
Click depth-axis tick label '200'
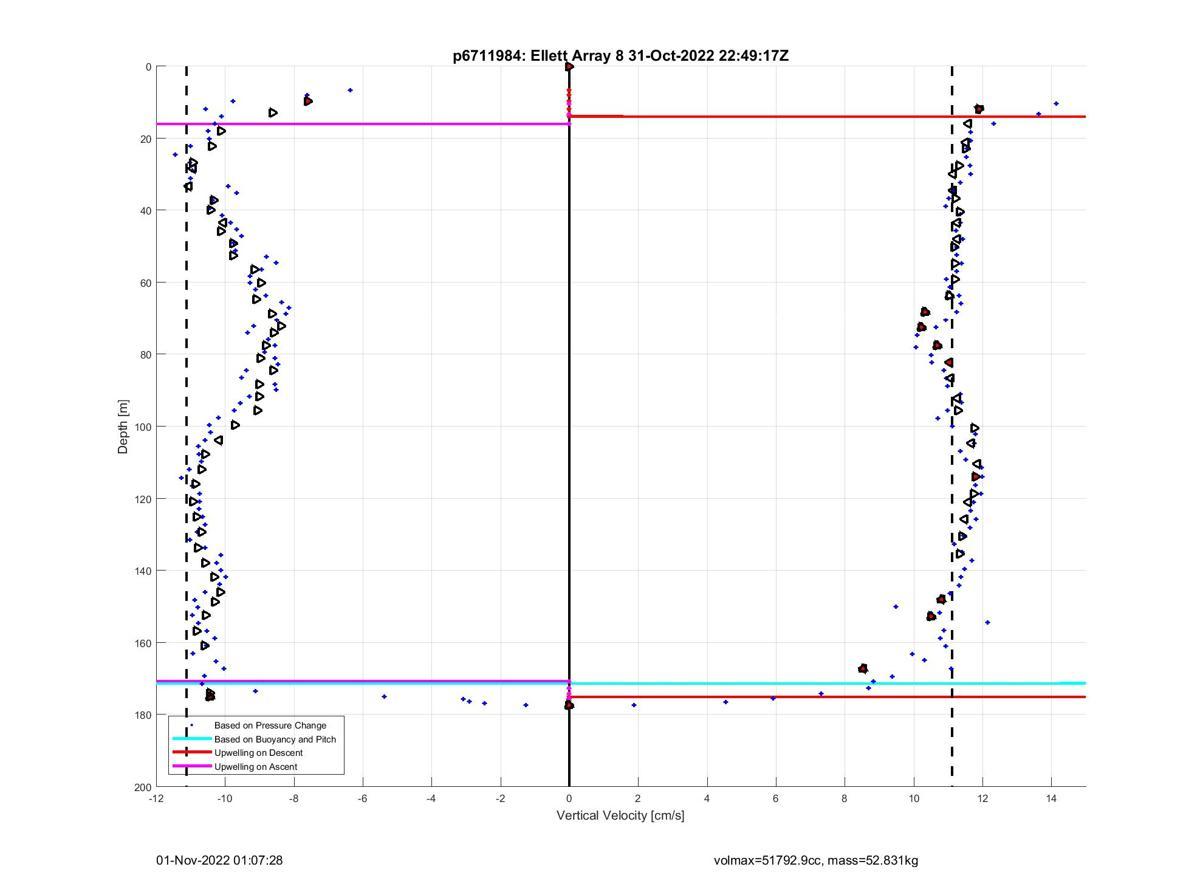142,787
